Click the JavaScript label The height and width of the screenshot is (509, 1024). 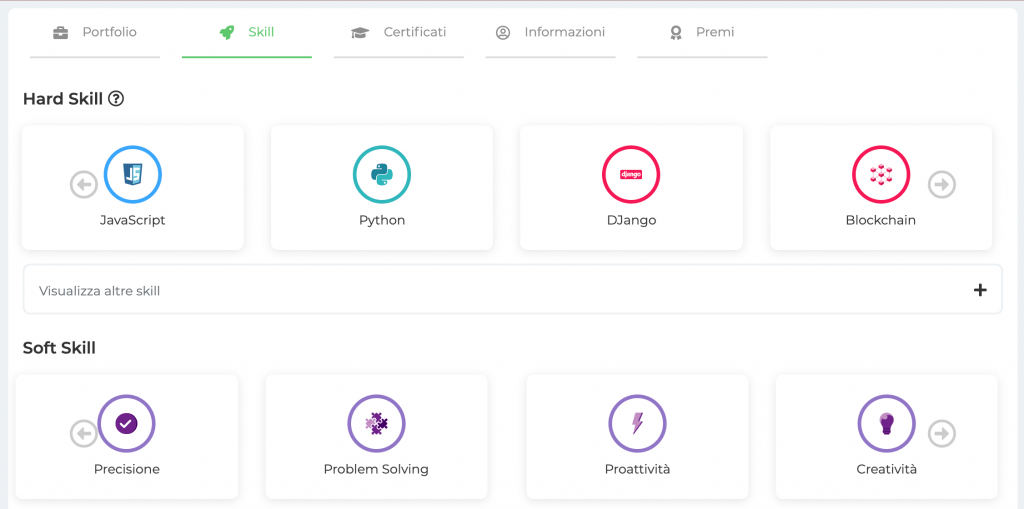coord(133,220)
